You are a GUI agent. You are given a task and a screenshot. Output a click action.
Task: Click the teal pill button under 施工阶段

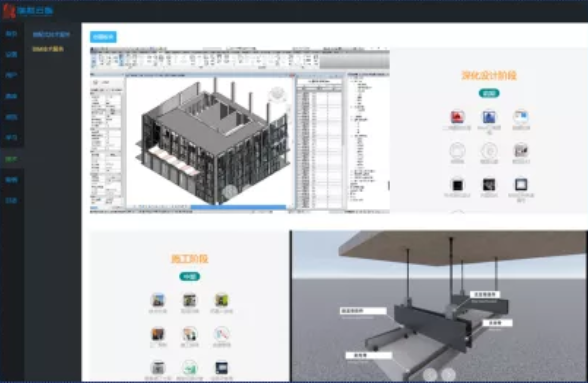tap(190, 276)
